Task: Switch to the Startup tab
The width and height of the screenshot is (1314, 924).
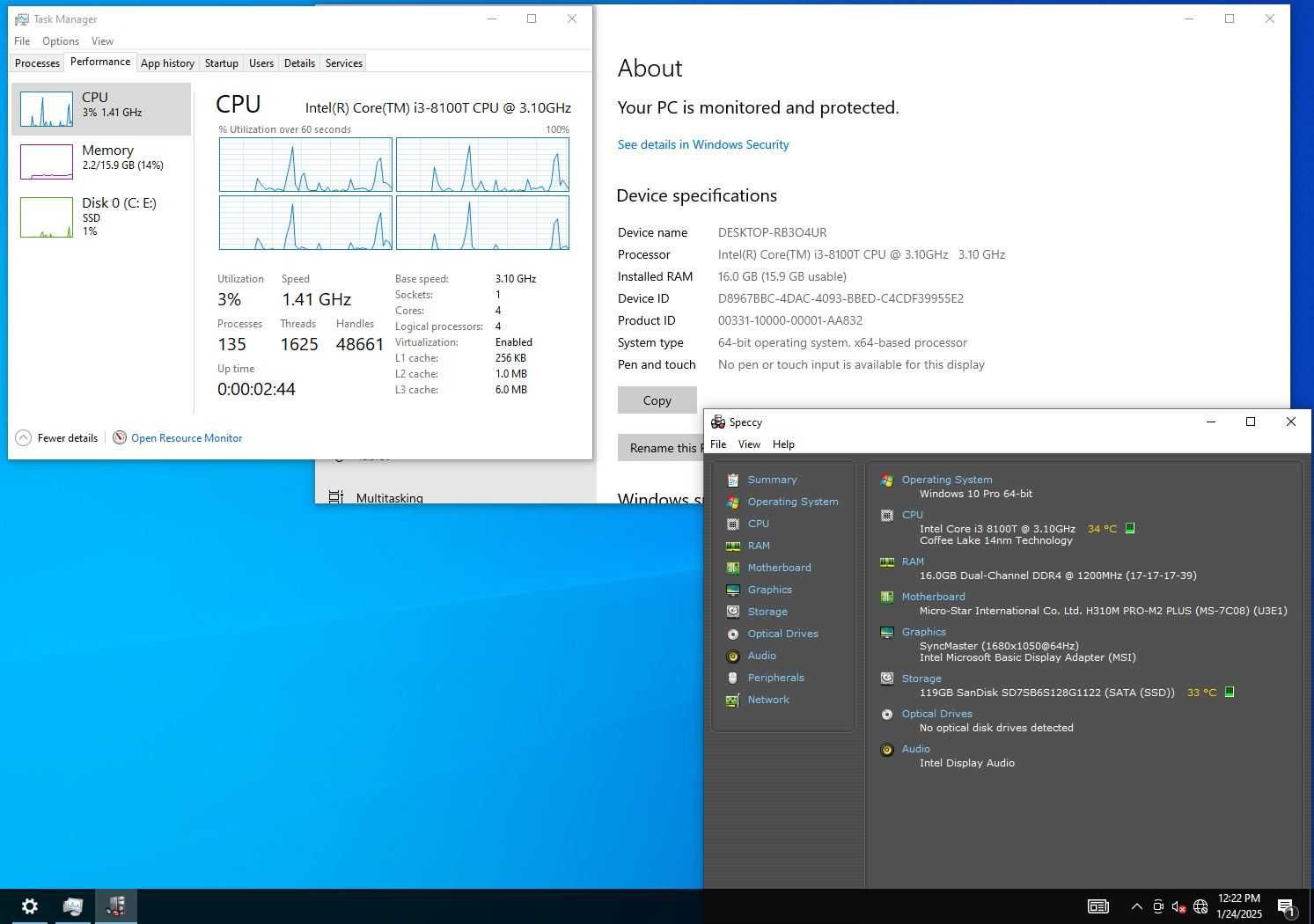Action: point(222,63)
